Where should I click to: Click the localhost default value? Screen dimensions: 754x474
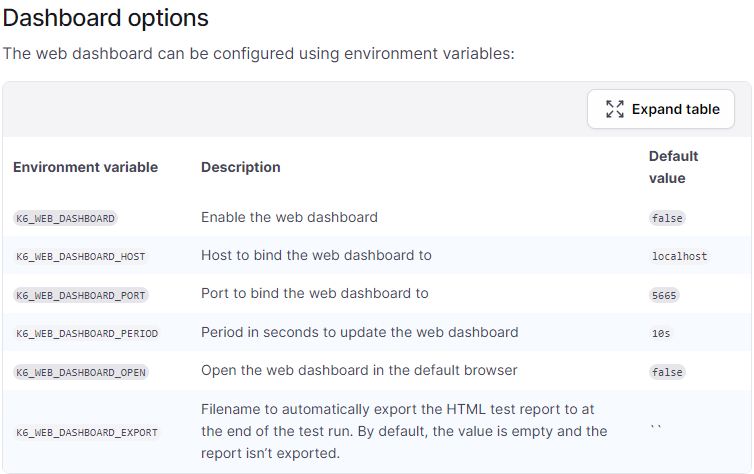coord(679,256)
